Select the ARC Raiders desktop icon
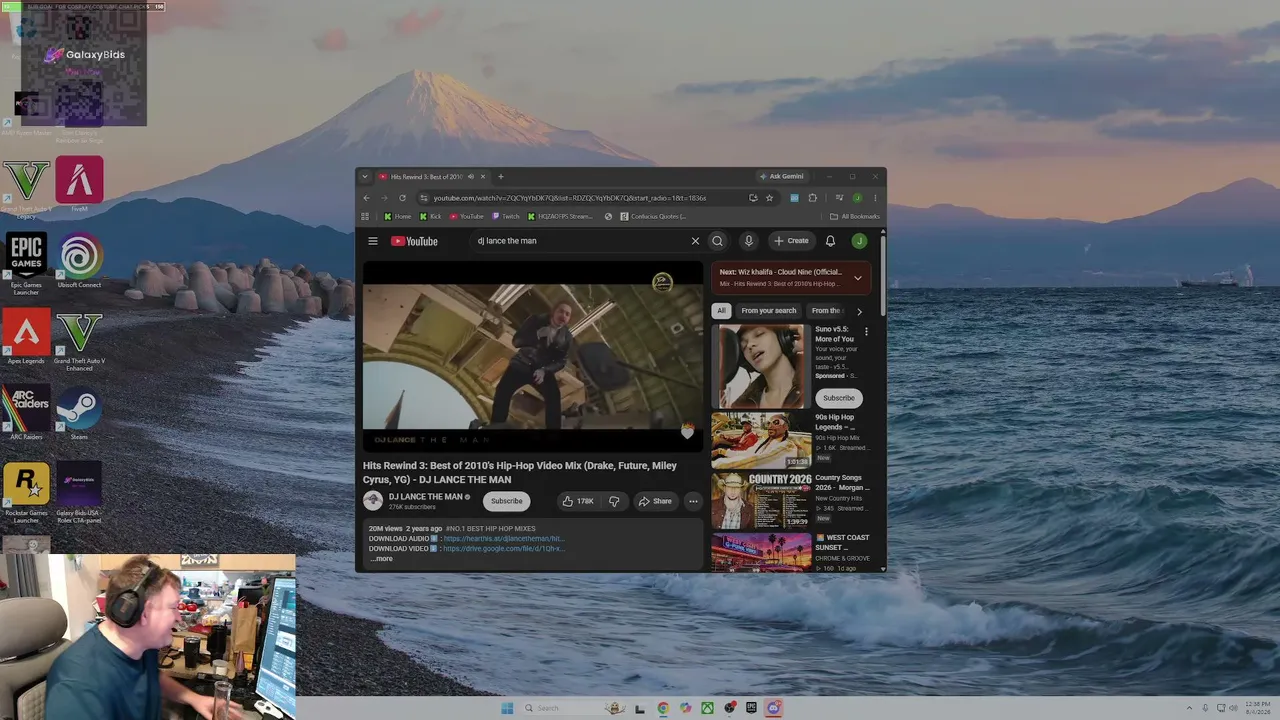Image resolution: width=1280 pixels, height=720 pixels. tap(26, 413)
